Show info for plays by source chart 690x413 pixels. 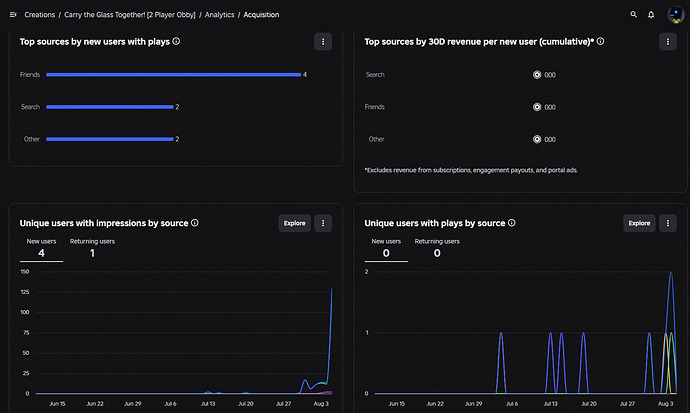[511, 223]
